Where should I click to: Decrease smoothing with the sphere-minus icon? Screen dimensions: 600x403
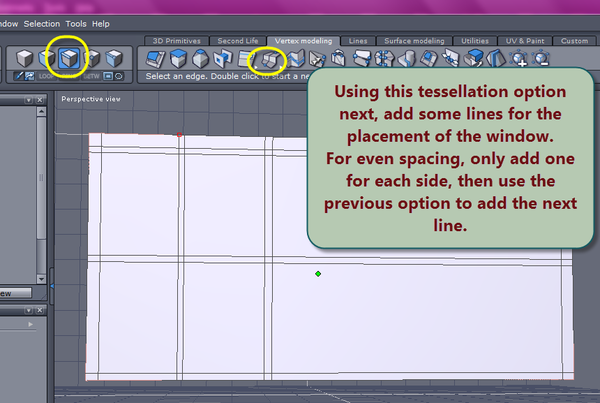point(541,59)
